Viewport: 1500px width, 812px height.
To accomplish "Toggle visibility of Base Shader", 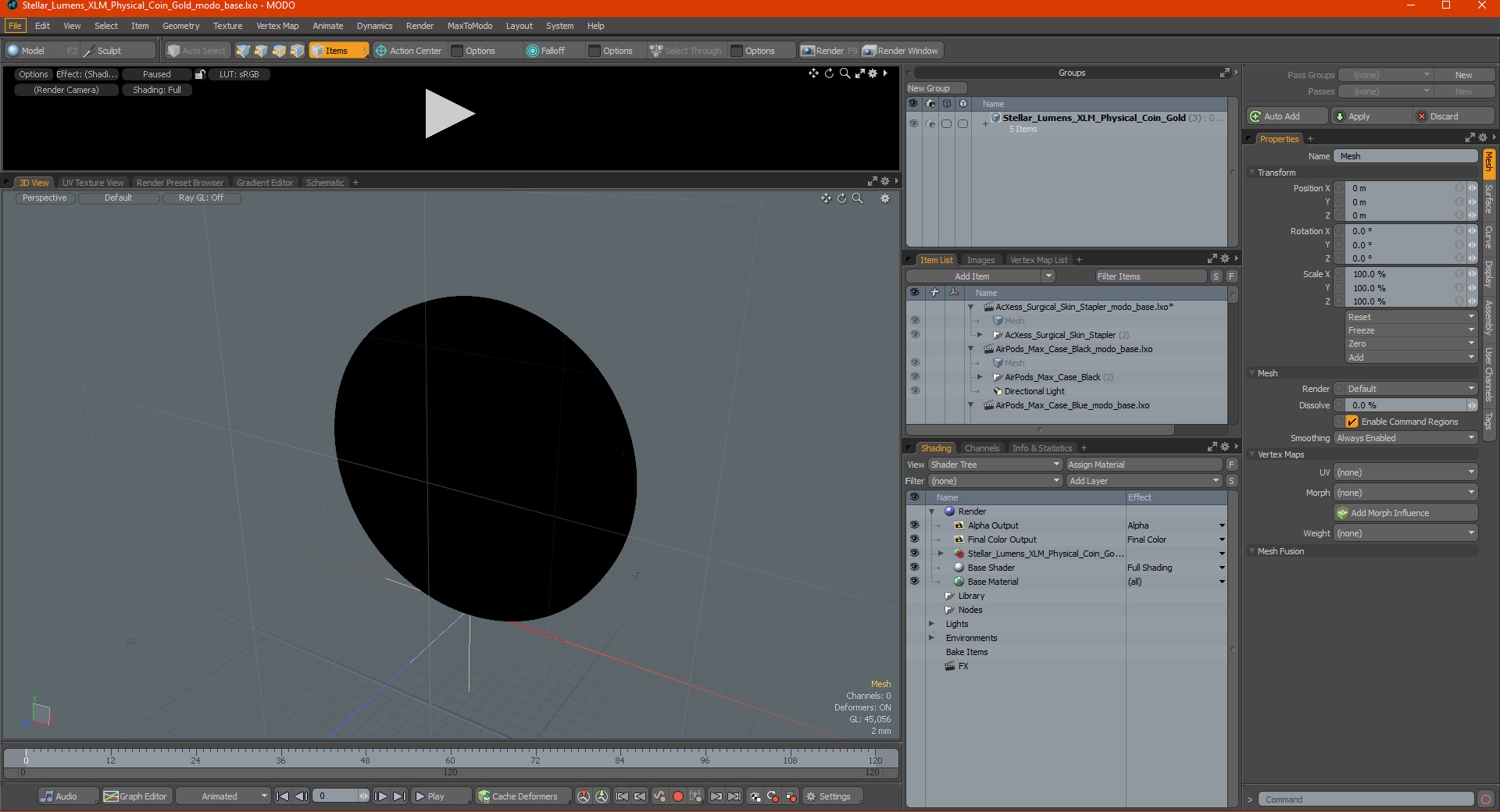I will pyautogui.click(x=914, y=568).
